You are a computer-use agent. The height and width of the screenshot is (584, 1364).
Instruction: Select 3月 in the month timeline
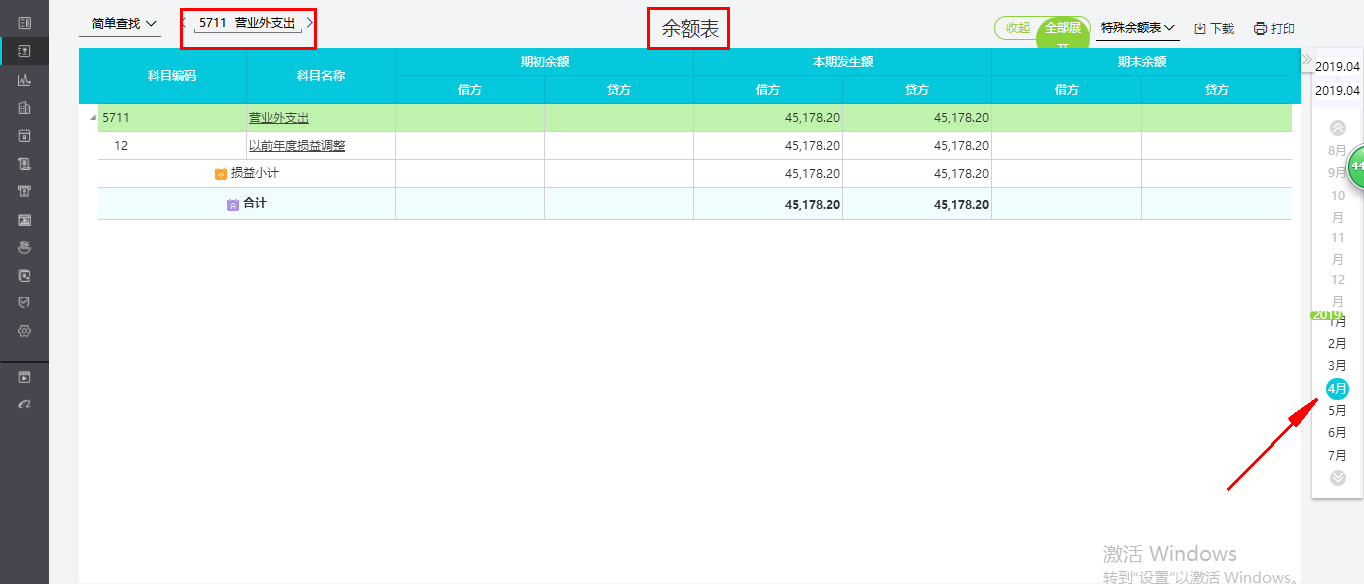1337,366
